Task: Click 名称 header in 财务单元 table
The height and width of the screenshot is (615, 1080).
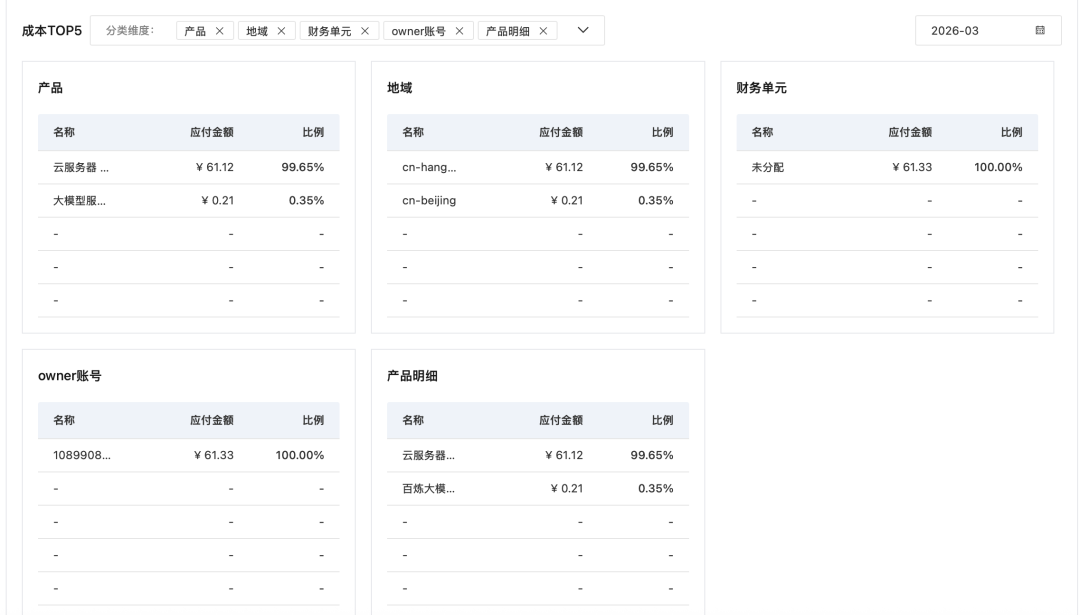Action: [762, 132]
